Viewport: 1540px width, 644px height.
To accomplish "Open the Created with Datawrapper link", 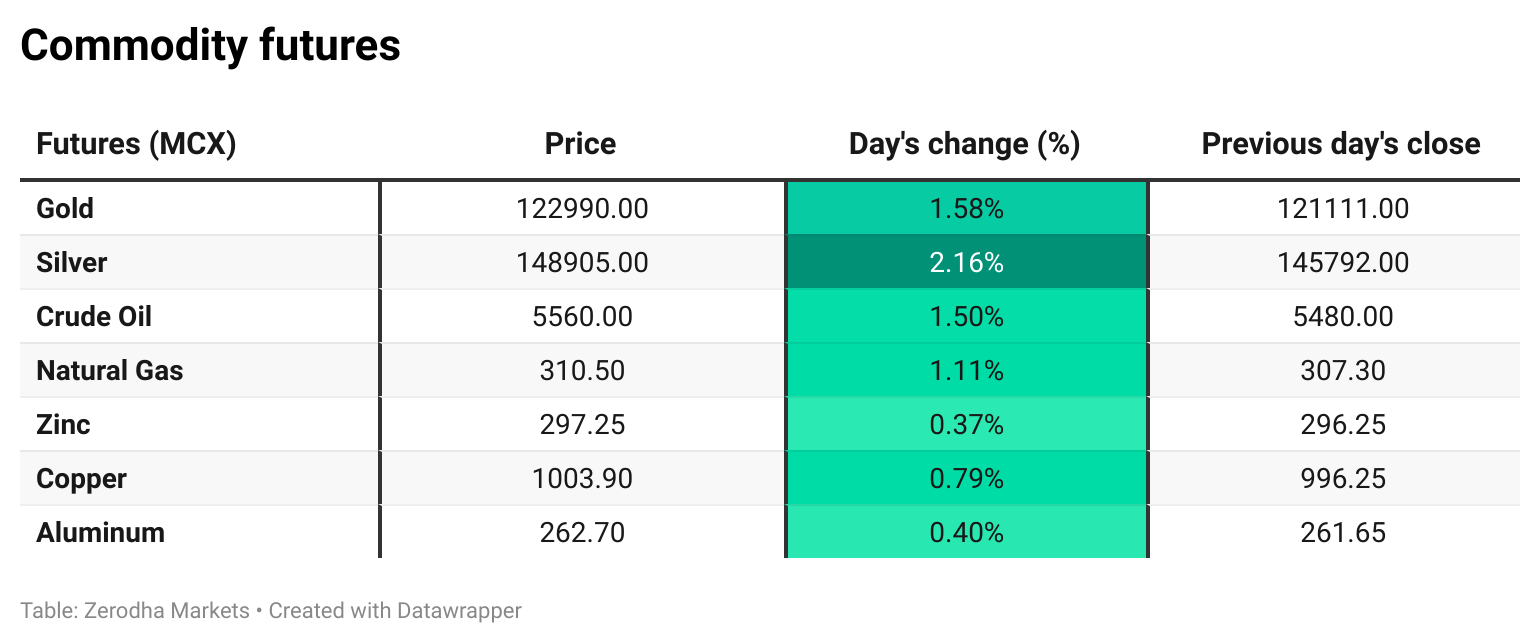I will click(395, 610).
